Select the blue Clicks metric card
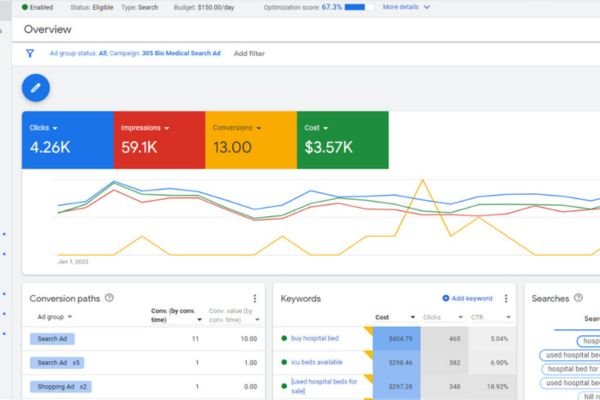The height and width of the screenshot is (400, 600). (x=68, y=140)
